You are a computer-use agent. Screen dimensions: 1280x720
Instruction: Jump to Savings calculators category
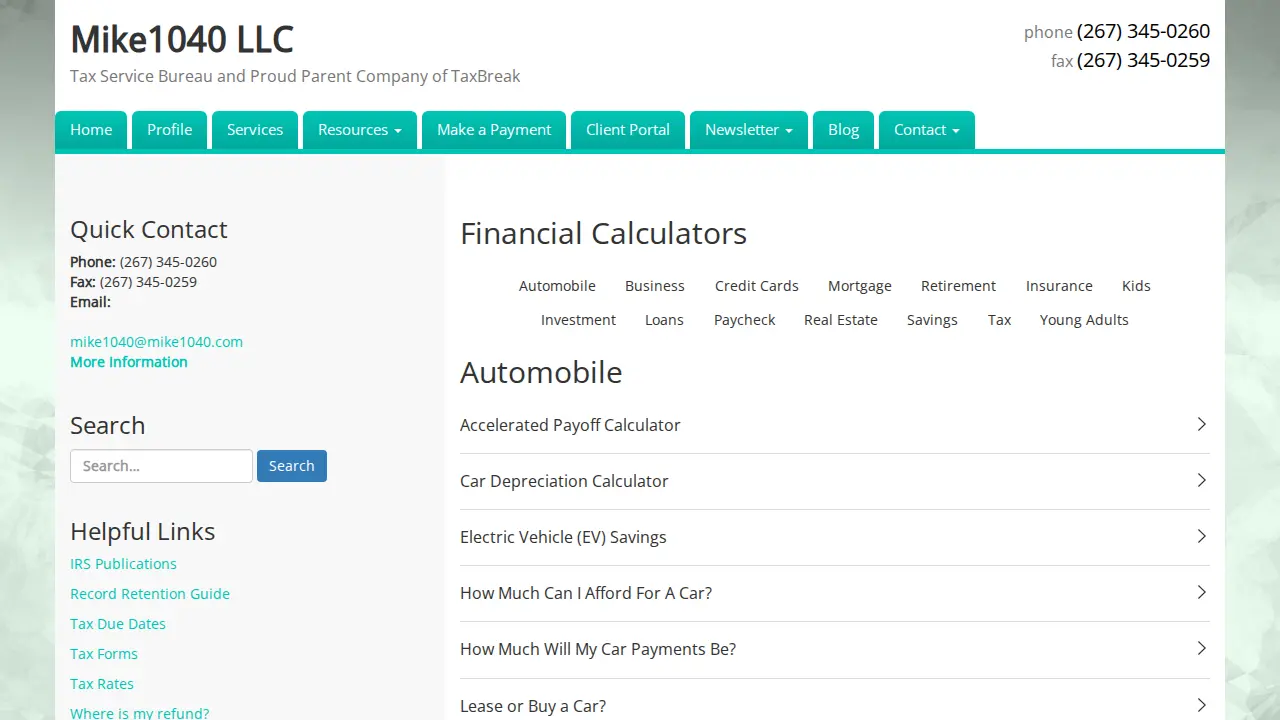pos(932,320)
